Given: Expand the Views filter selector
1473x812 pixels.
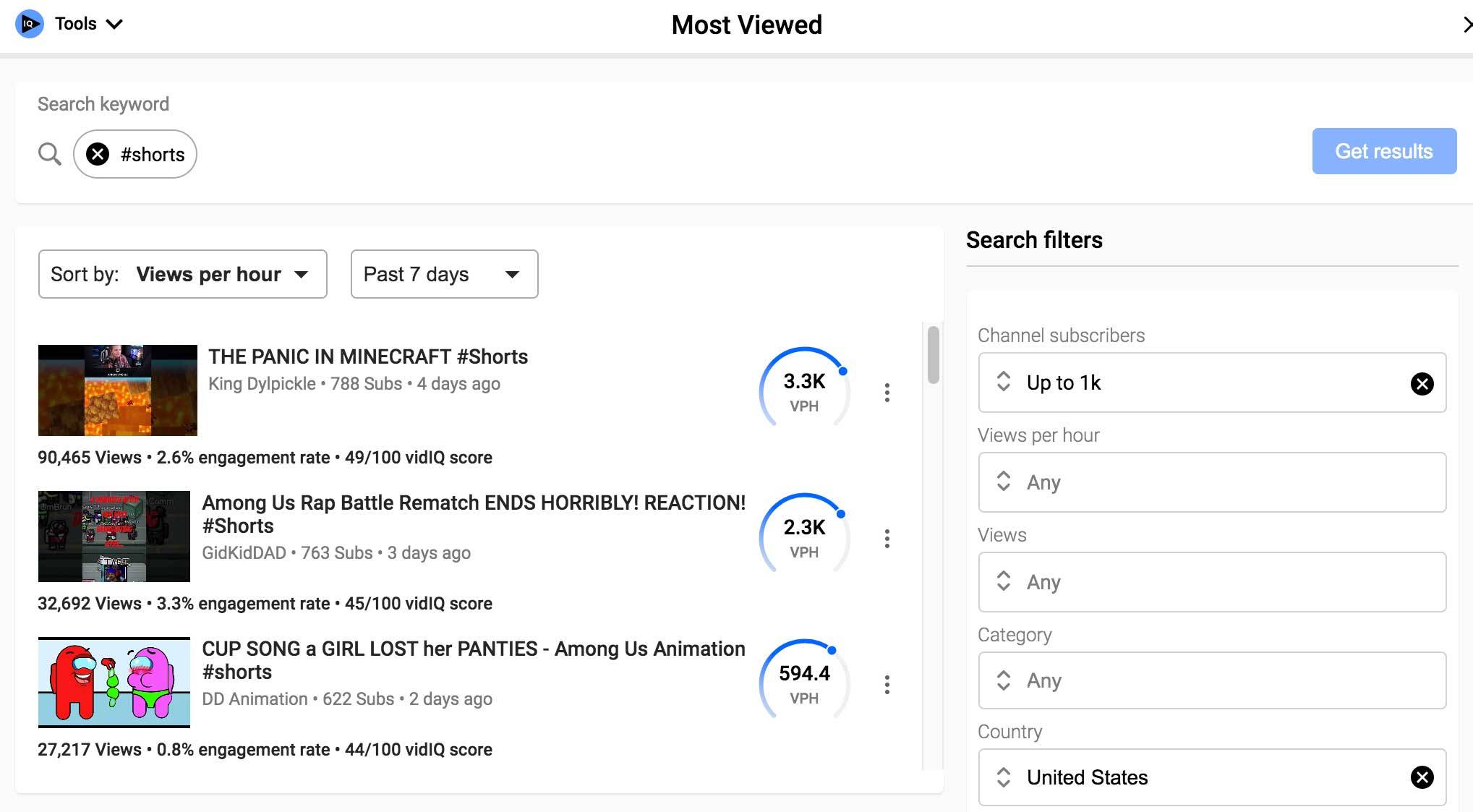Looking at the screenshot, I should (1211, 582).
